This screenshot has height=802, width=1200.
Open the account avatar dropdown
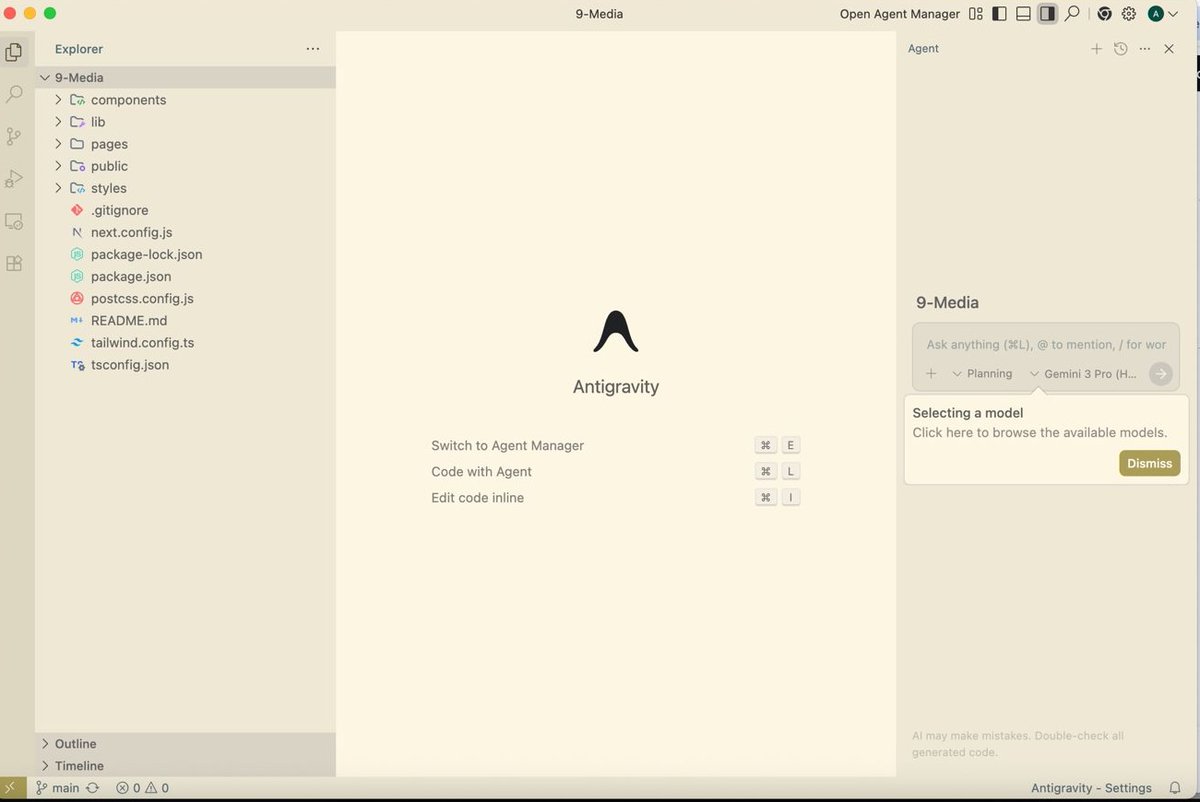pyautogui.click(x=1163, y=14)
